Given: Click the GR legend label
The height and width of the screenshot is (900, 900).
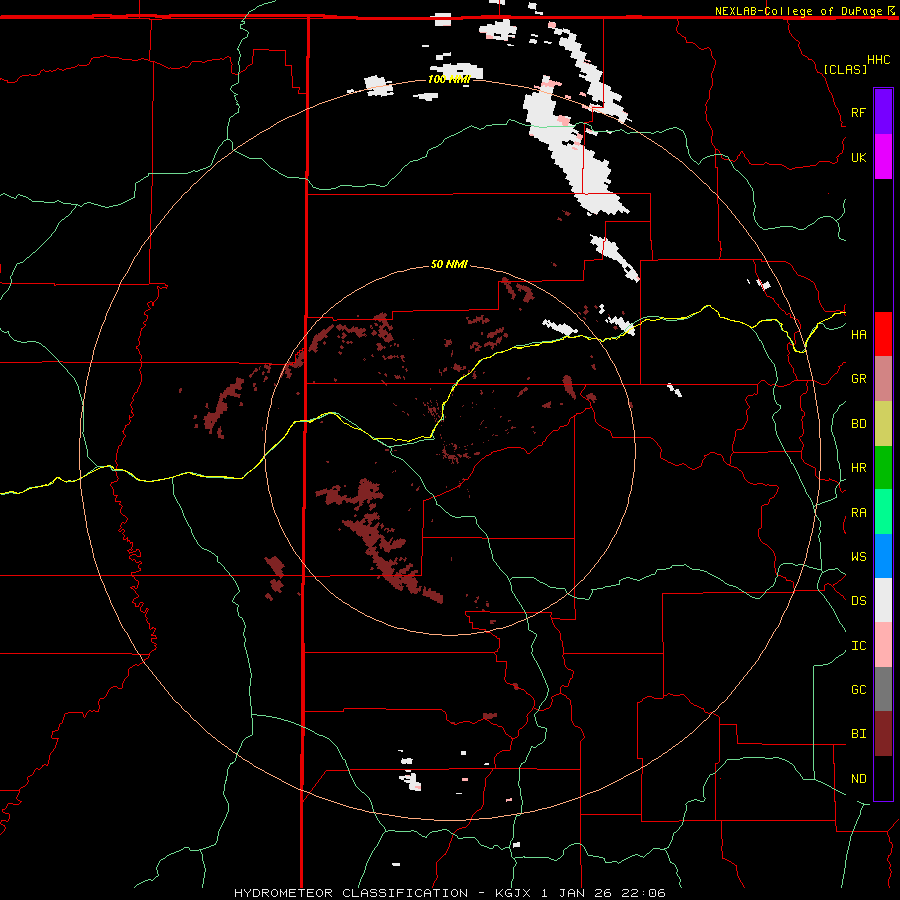Looking at the screenshot, I should [858, 379].
